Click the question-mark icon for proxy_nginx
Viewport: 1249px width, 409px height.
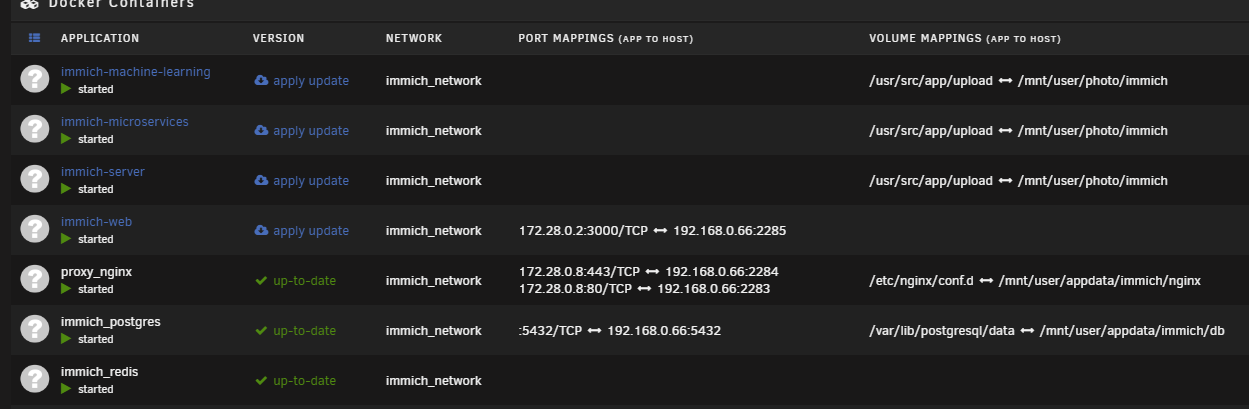pyautogui.click(x=35, y=279)
